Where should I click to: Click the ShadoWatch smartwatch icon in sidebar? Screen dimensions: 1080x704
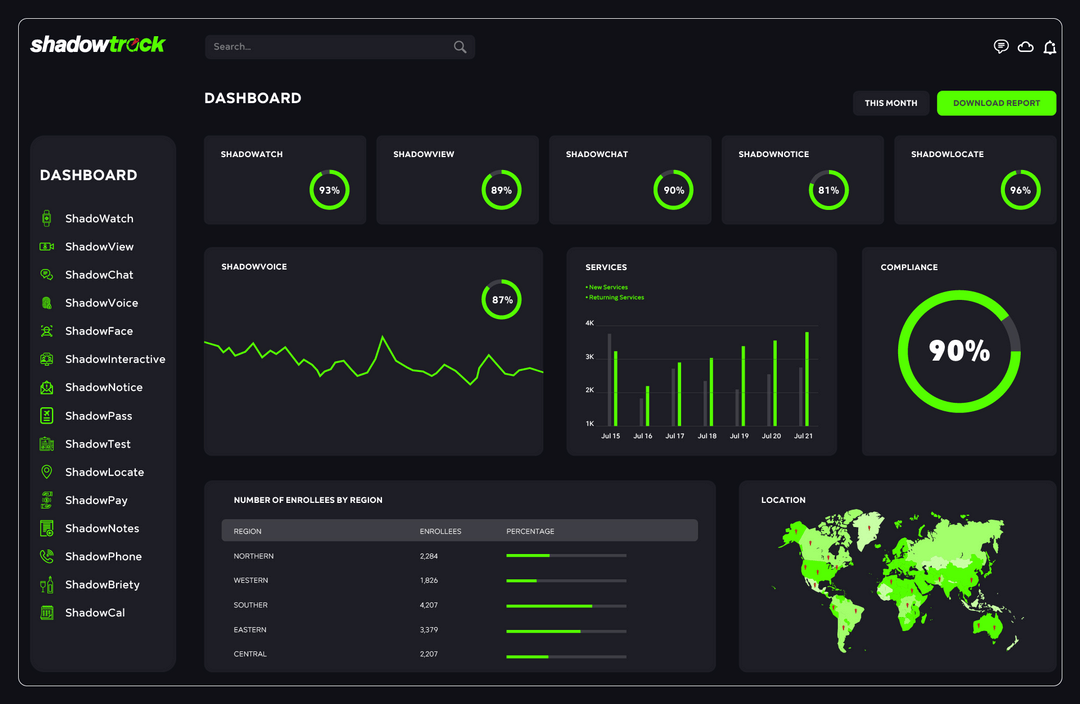pyautogui.click(x=46, y=218)
